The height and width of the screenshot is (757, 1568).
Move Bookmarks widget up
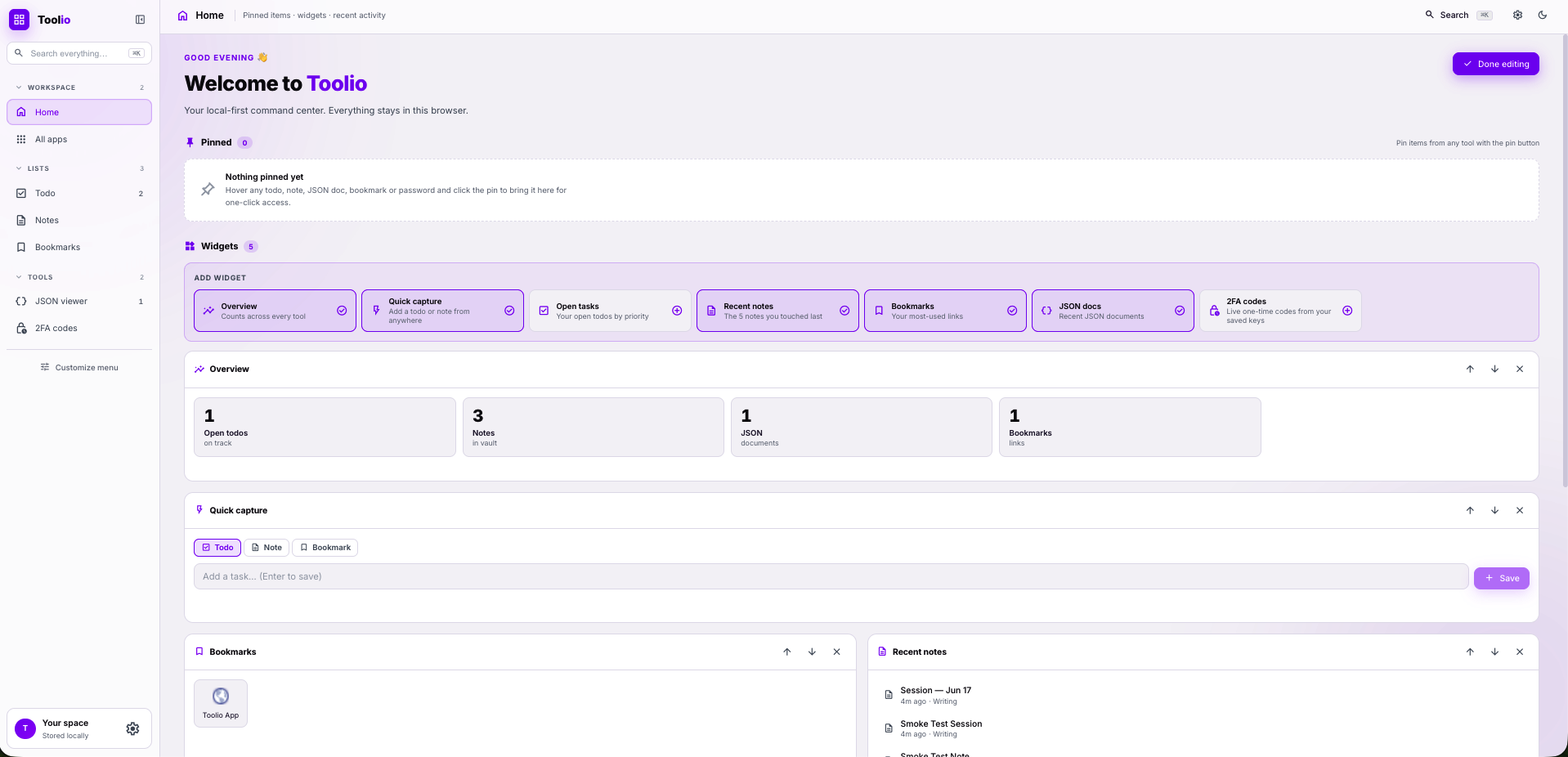[787, 652]
